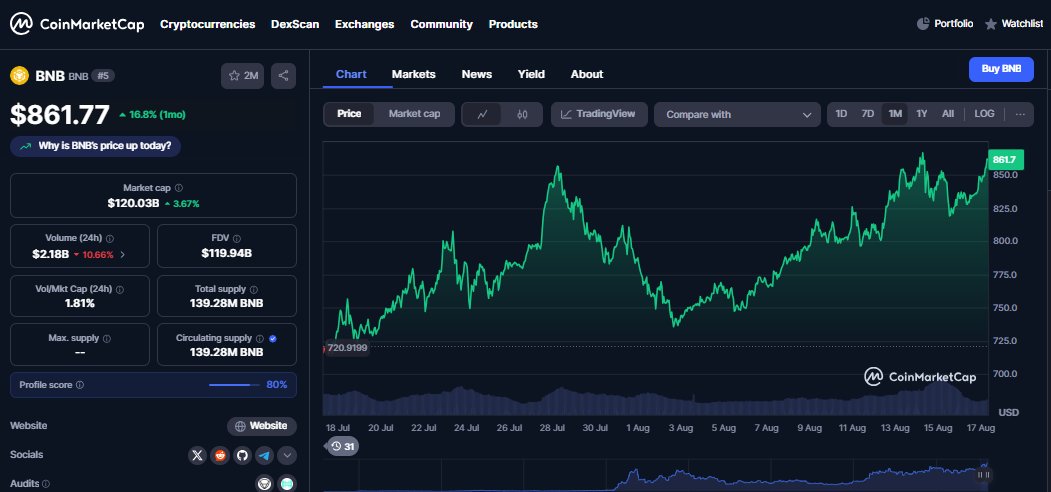
Task: Switch to the About tab
Action: [x=587, y=74]
